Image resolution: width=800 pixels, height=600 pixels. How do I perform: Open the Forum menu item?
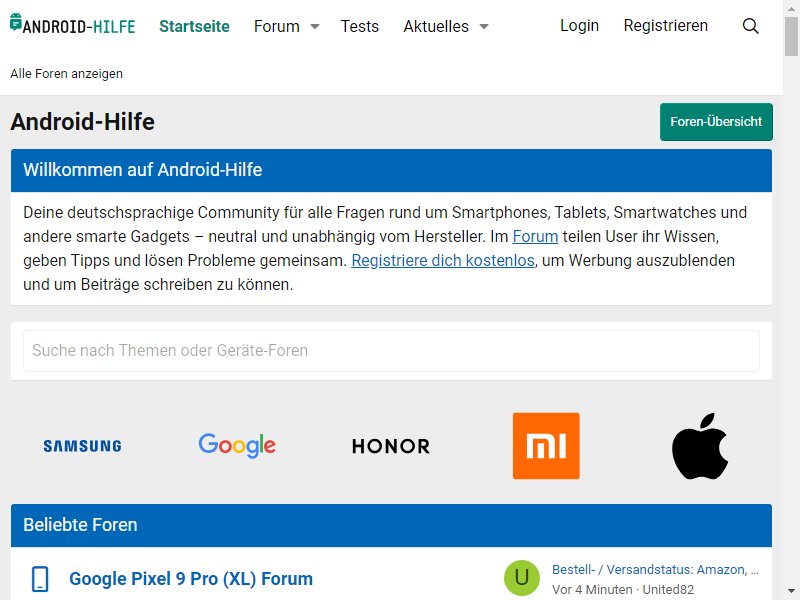click(x=277, y=26)
